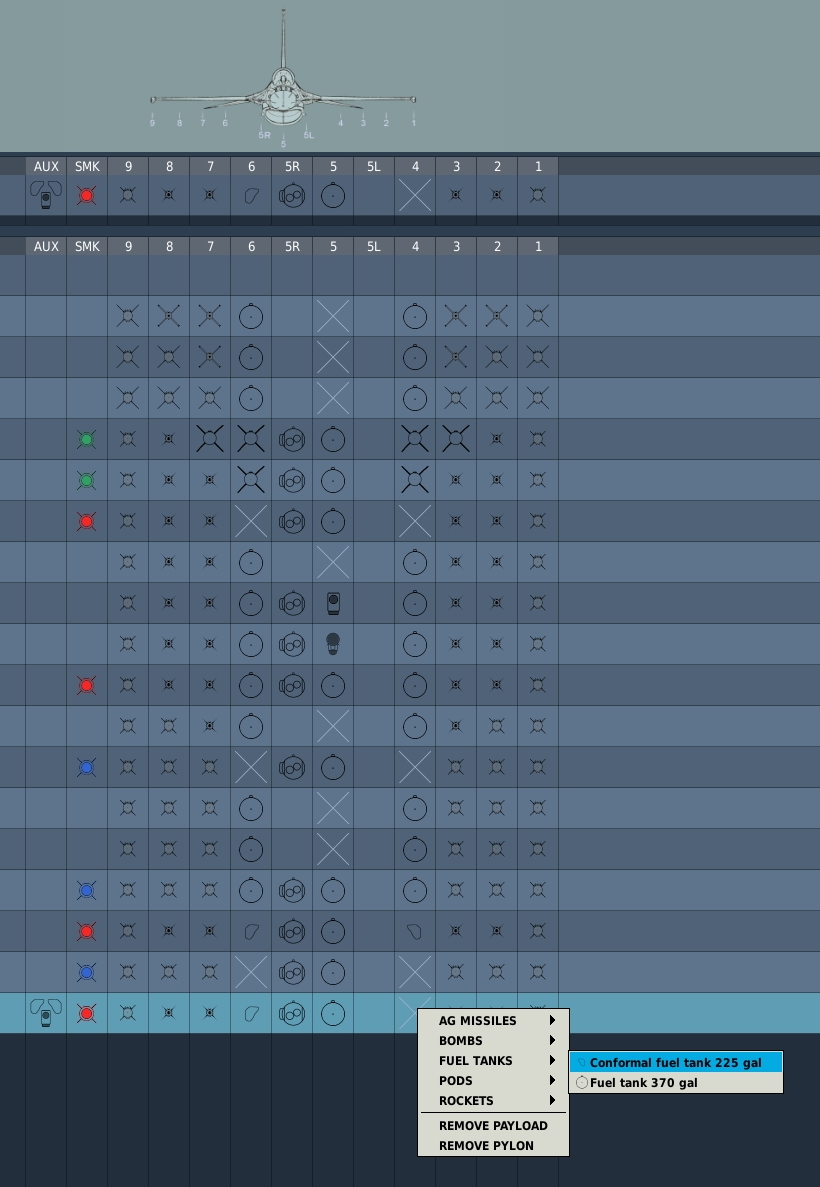Click REMOVE PAYLOAD in the context menu
The height and width of the screenshot is (1187, 820).
click(x=493, y=1126)
